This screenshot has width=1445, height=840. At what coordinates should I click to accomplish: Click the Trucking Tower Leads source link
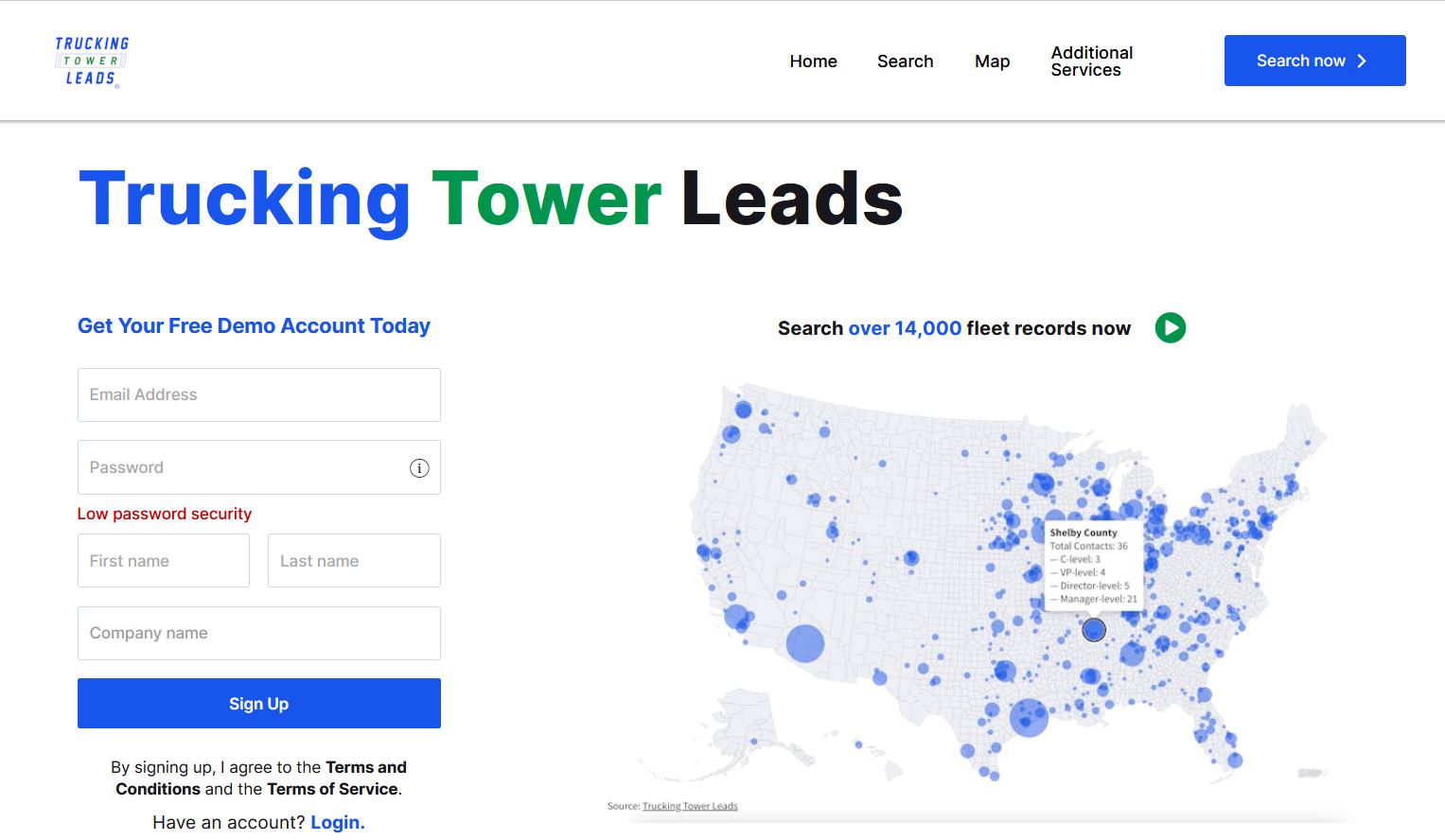coord(690,807)
